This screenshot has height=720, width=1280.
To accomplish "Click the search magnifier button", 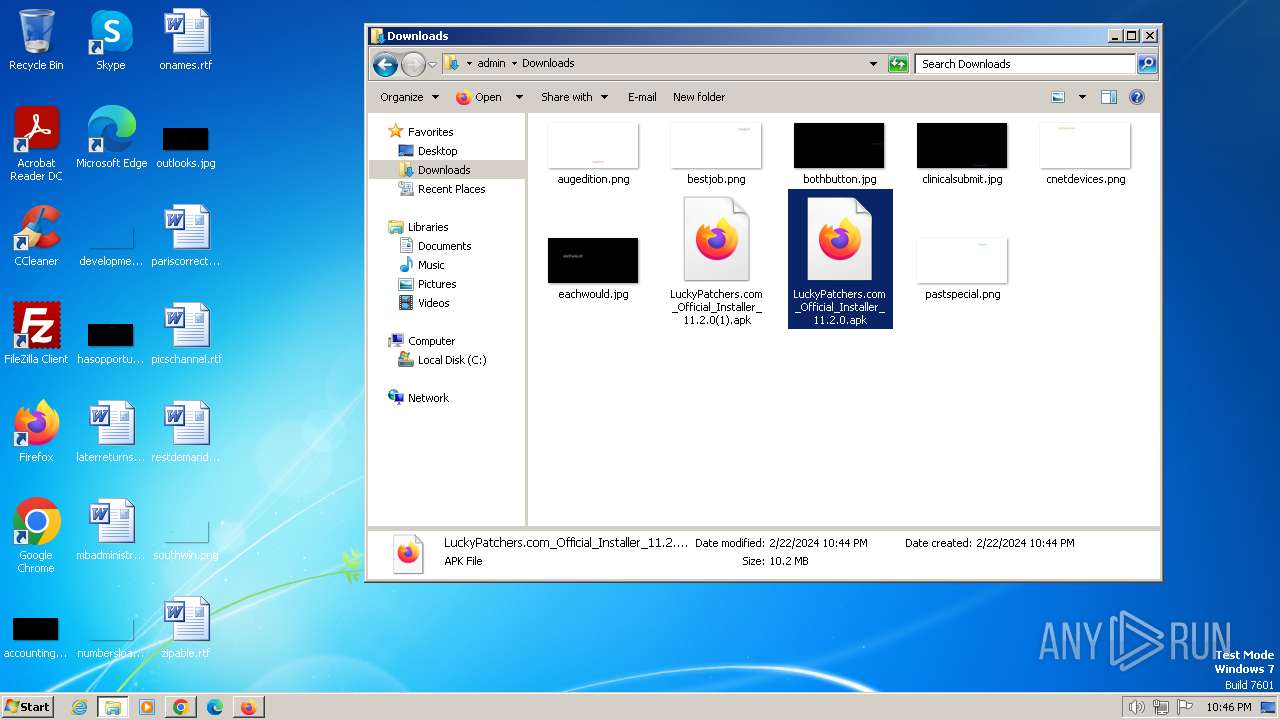I will pyautogui.click(x=1147, y=64).
